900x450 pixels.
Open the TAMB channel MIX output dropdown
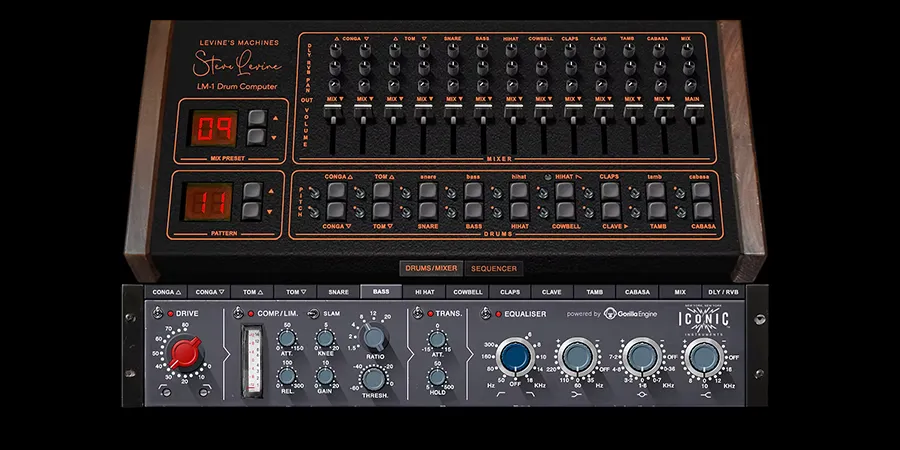pos(631,99)
